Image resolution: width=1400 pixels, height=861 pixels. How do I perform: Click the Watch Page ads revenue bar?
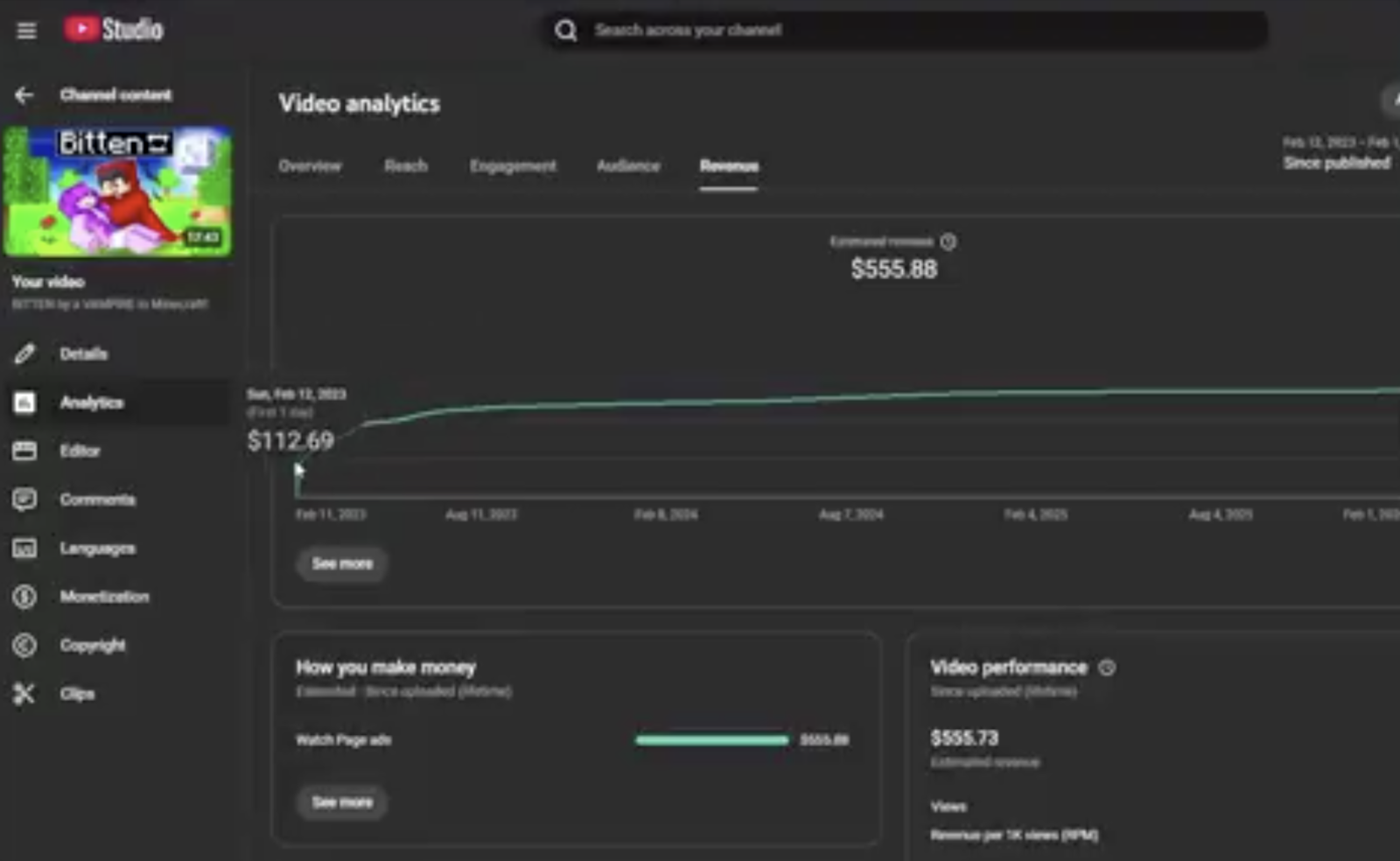coord(711,740)
